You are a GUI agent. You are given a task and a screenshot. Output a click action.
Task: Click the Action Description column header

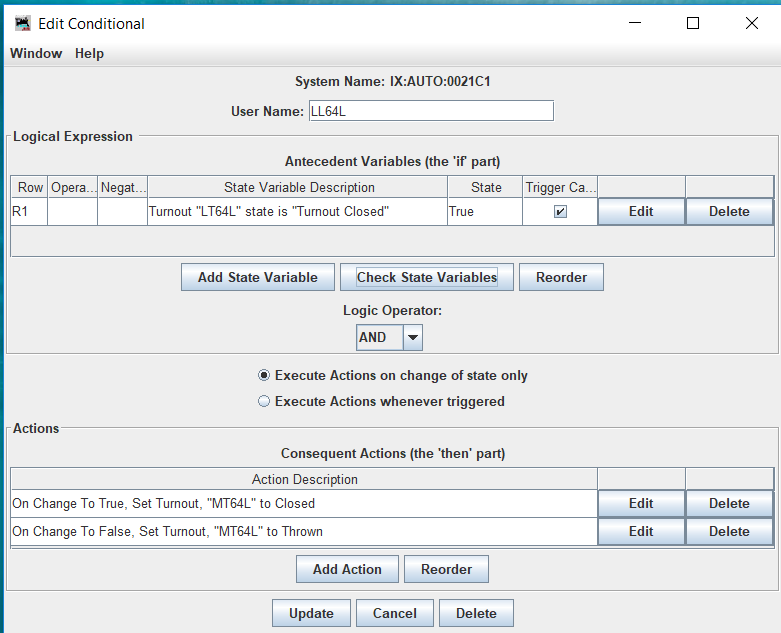(x=304, y=479)
